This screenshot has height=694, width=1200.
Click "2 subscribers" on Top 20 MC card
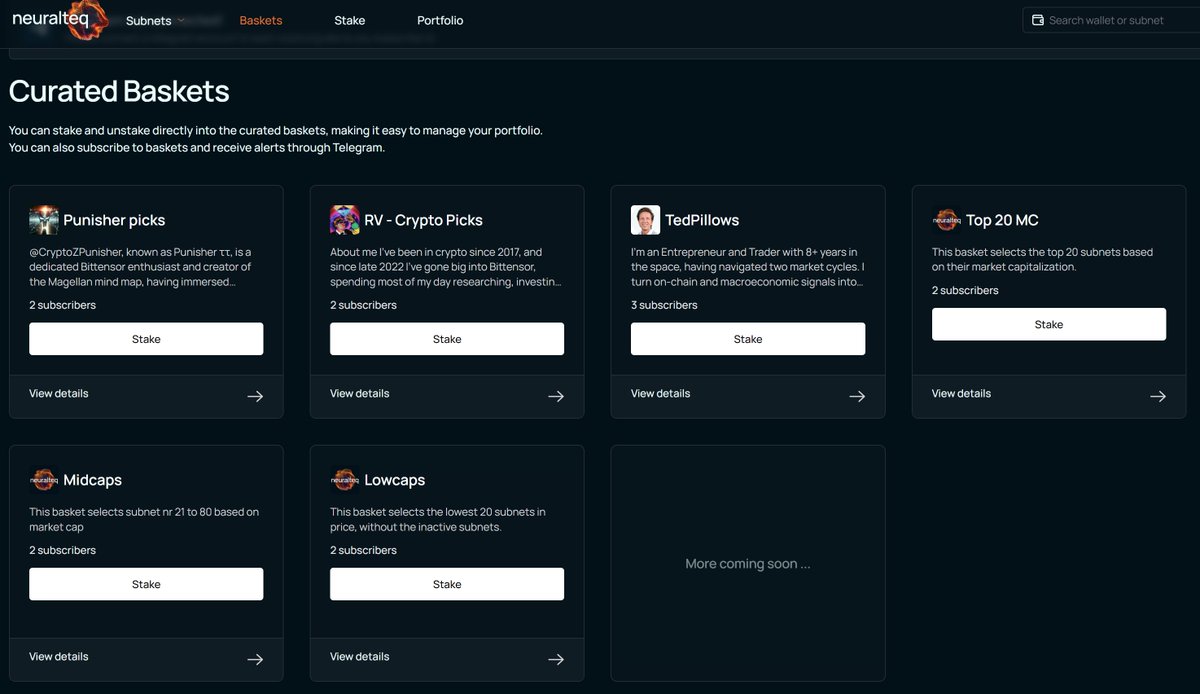(x=965, y=290)
